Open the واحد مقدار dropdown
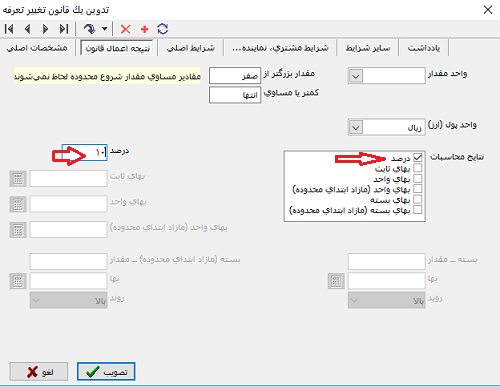 [356, 76]
